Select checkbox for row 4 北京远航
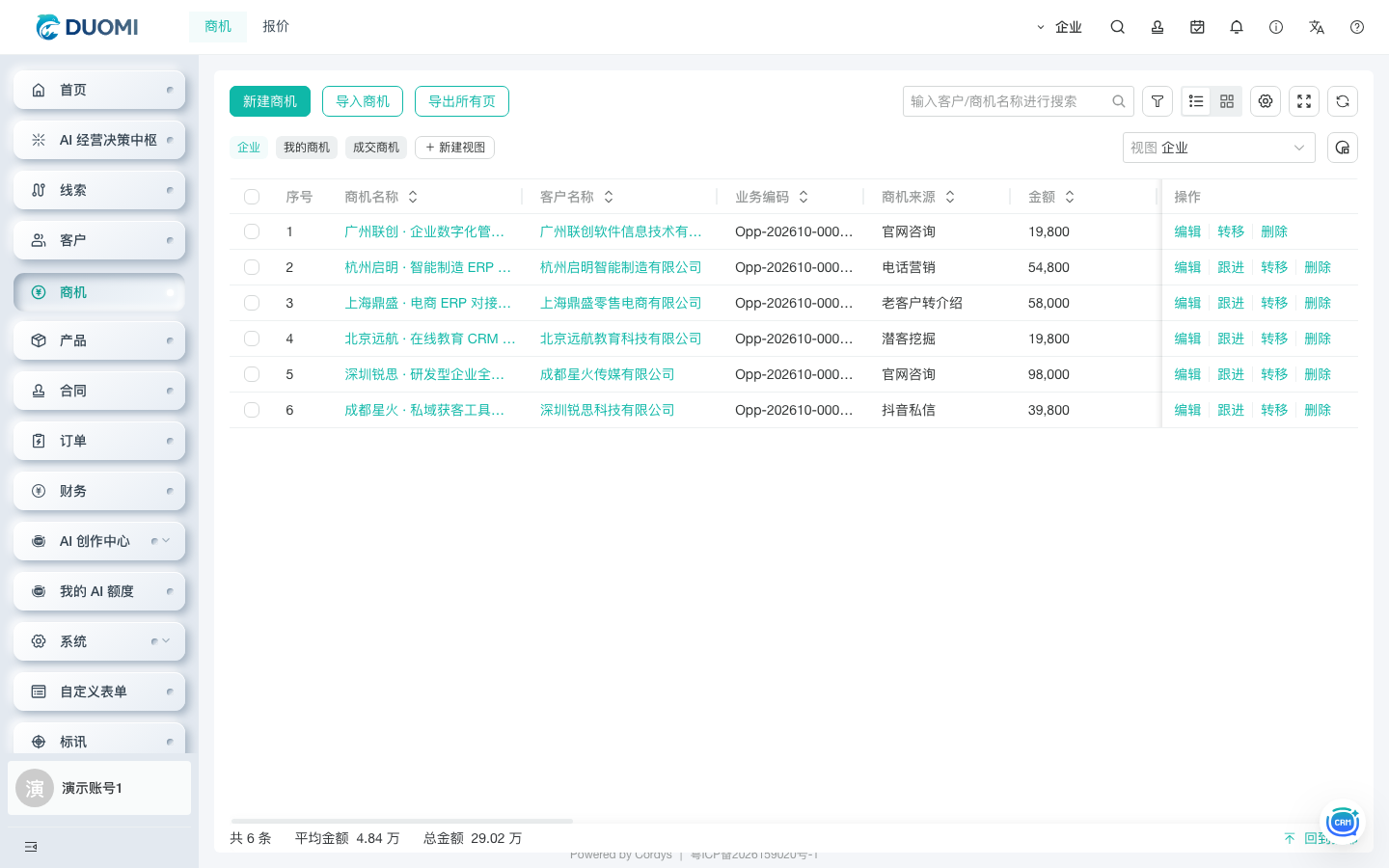 (x=252, y=339)
